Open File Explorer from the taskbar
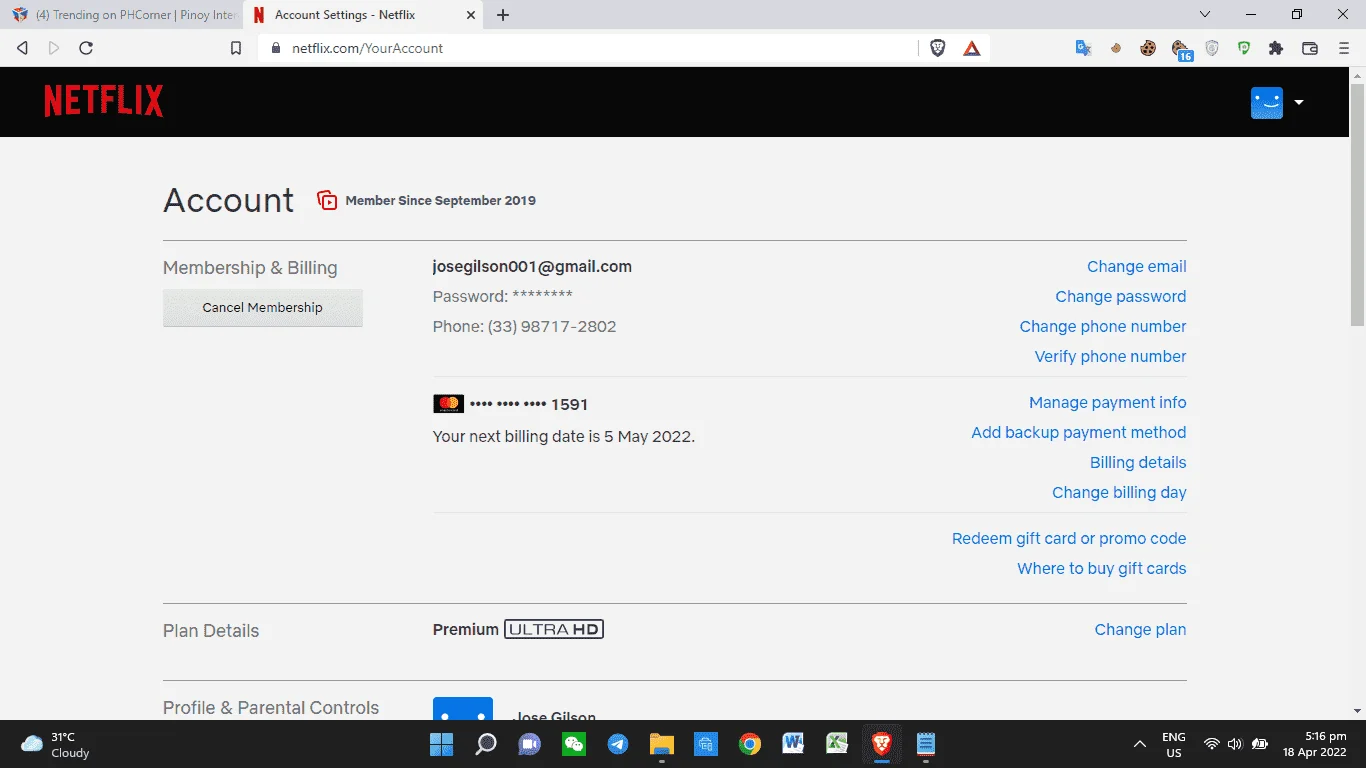This screenshot has height=768, width=1366. pyautogui.click(x=662, y=744)
